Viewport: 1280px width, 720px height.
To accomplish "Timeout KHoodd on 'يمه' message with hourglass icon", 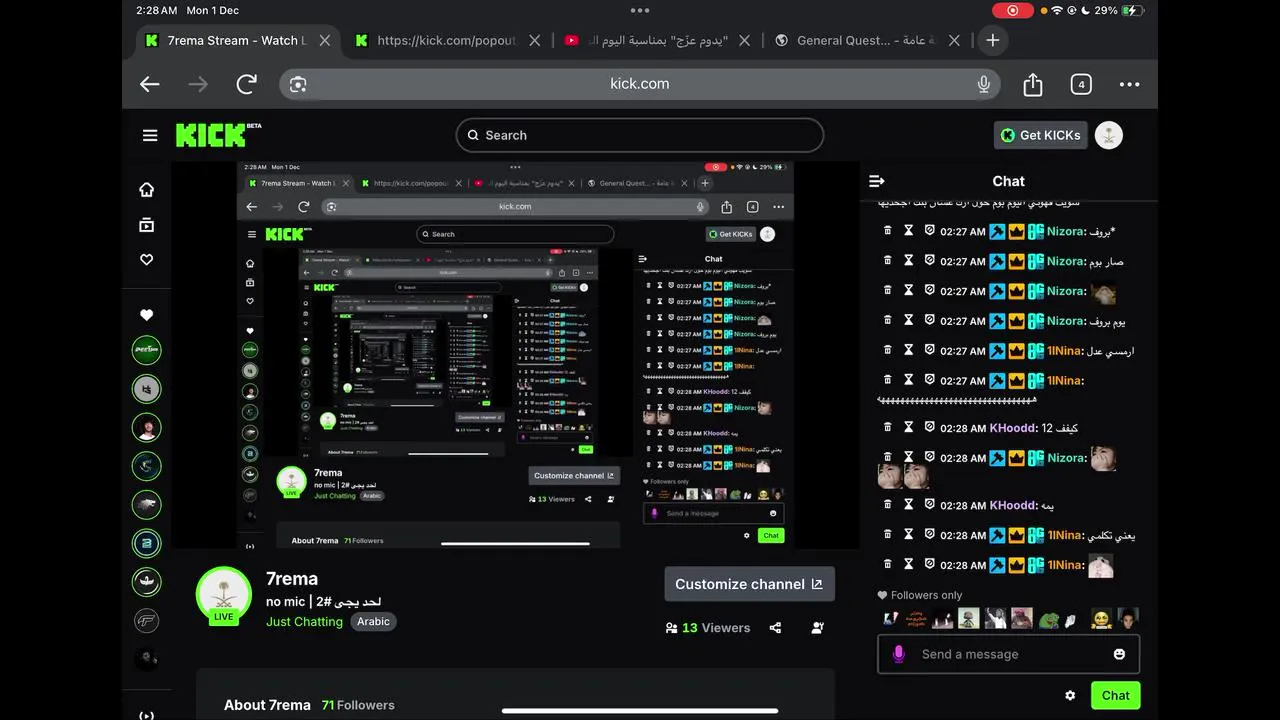I will (x=908, y=505).
